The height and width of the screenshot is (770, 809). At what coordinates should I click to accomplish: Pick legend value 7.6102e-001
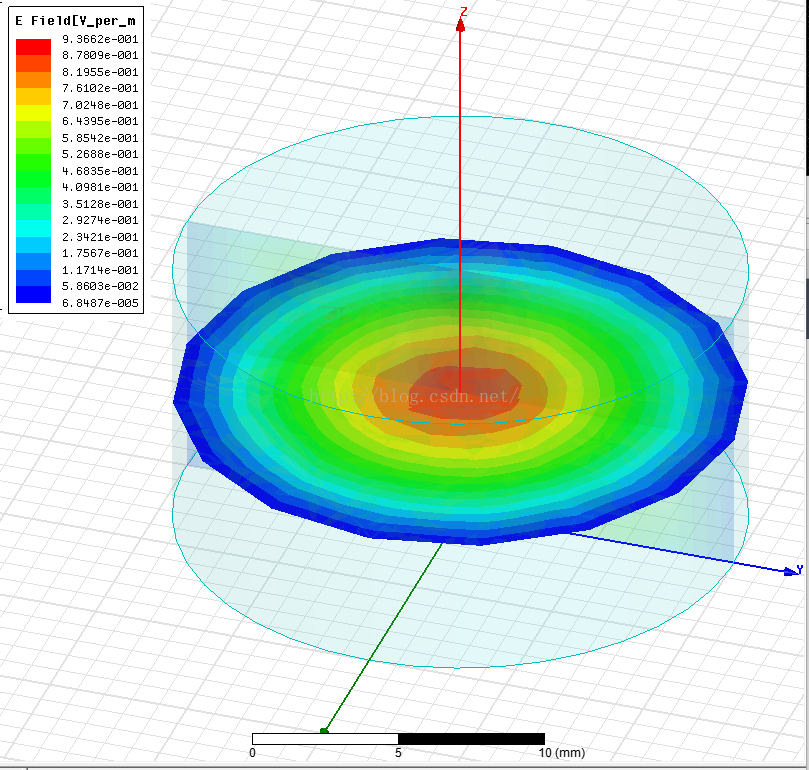click(100, 88)
